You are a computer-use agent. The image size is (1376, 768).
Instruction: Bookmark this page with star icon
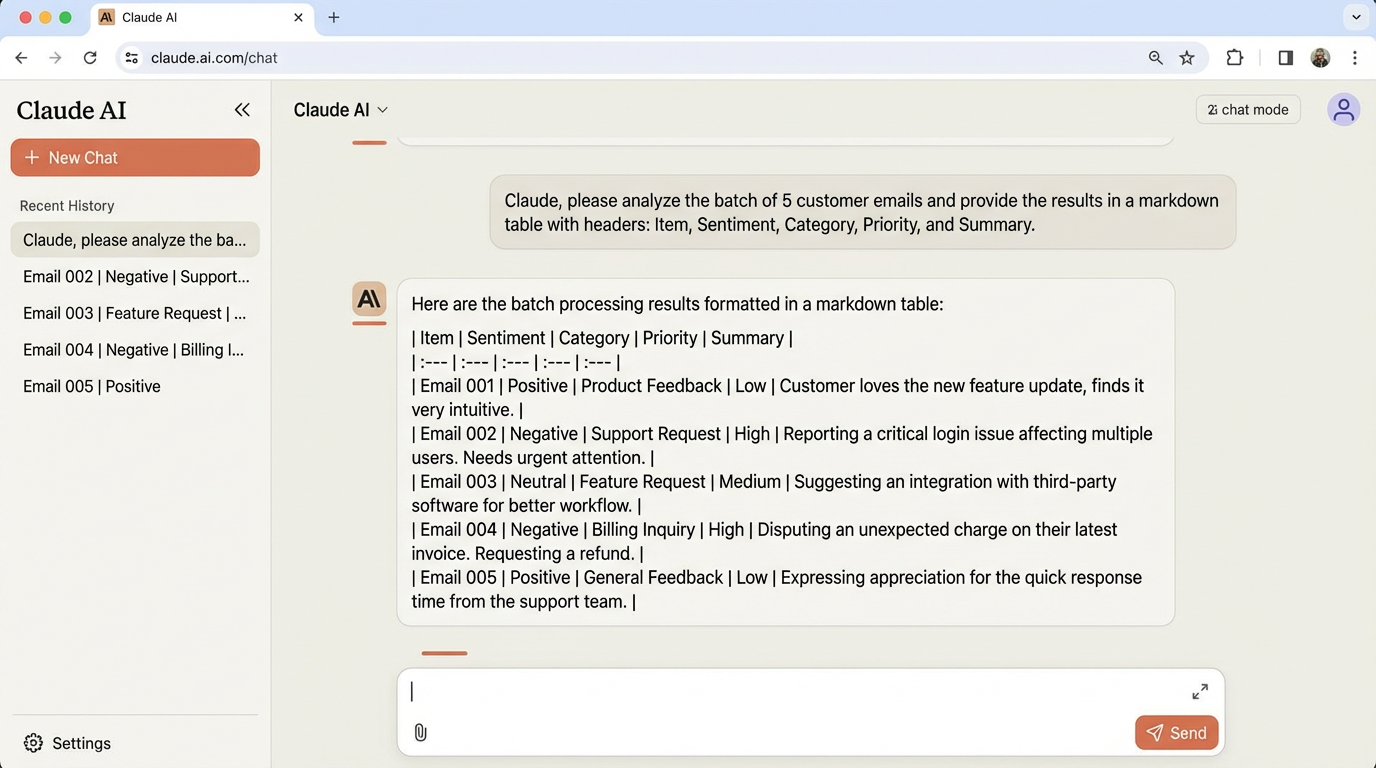point(1187,58)
